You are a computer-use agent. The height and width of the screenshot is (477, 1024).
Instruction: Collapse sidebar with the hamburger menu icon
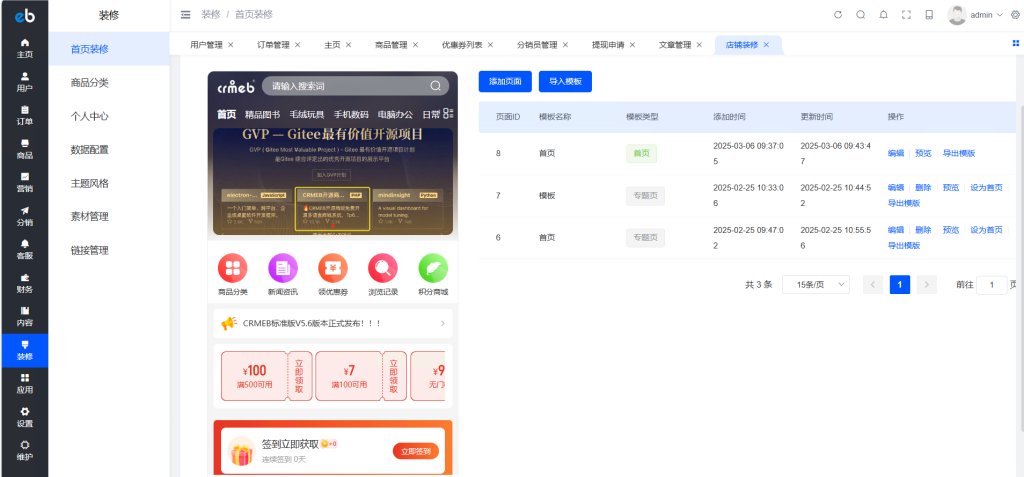pyautogui.click(x=185, y=15)
